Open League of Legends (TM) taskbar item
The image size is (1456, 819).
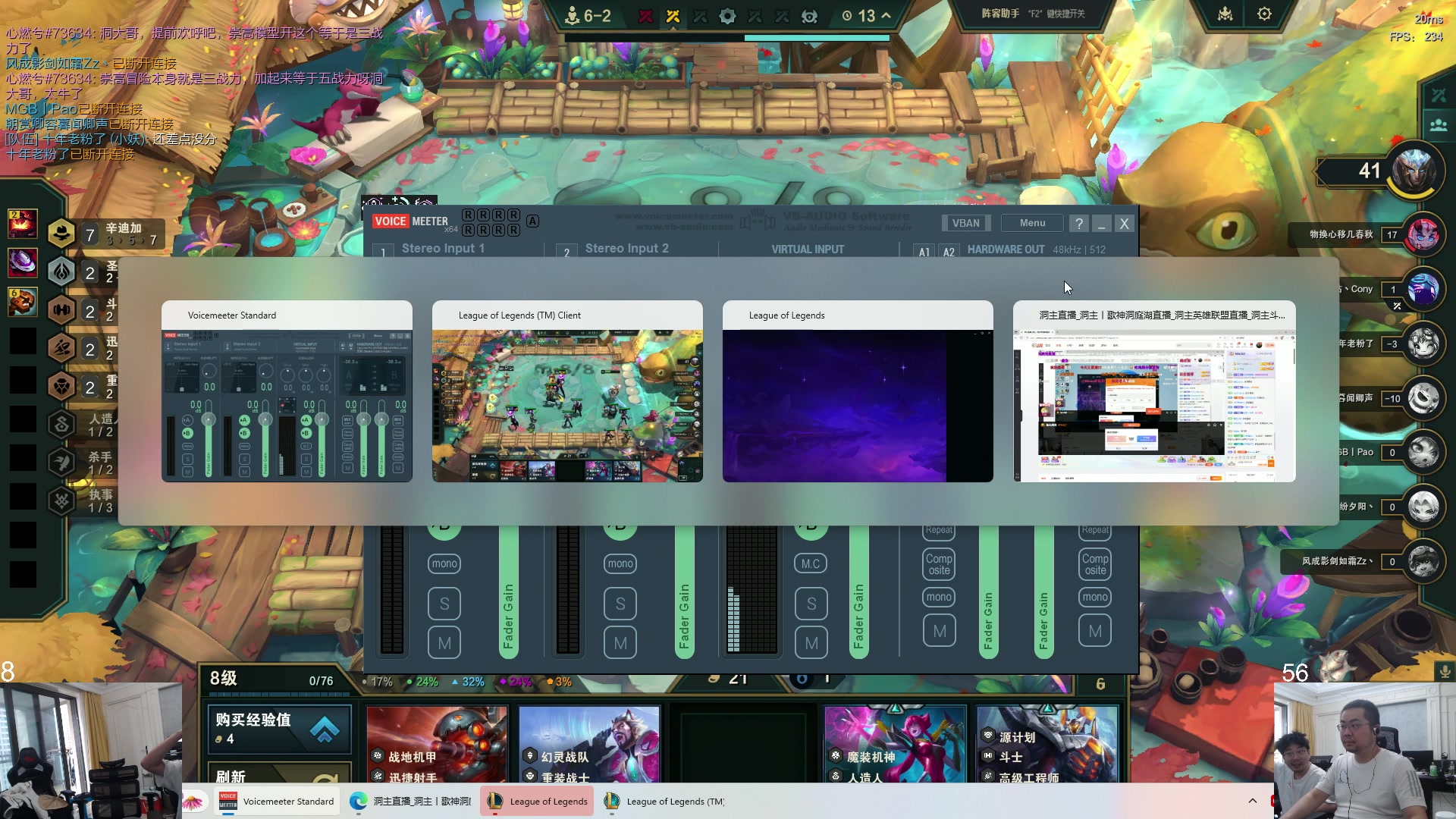[x=664, y=801]
